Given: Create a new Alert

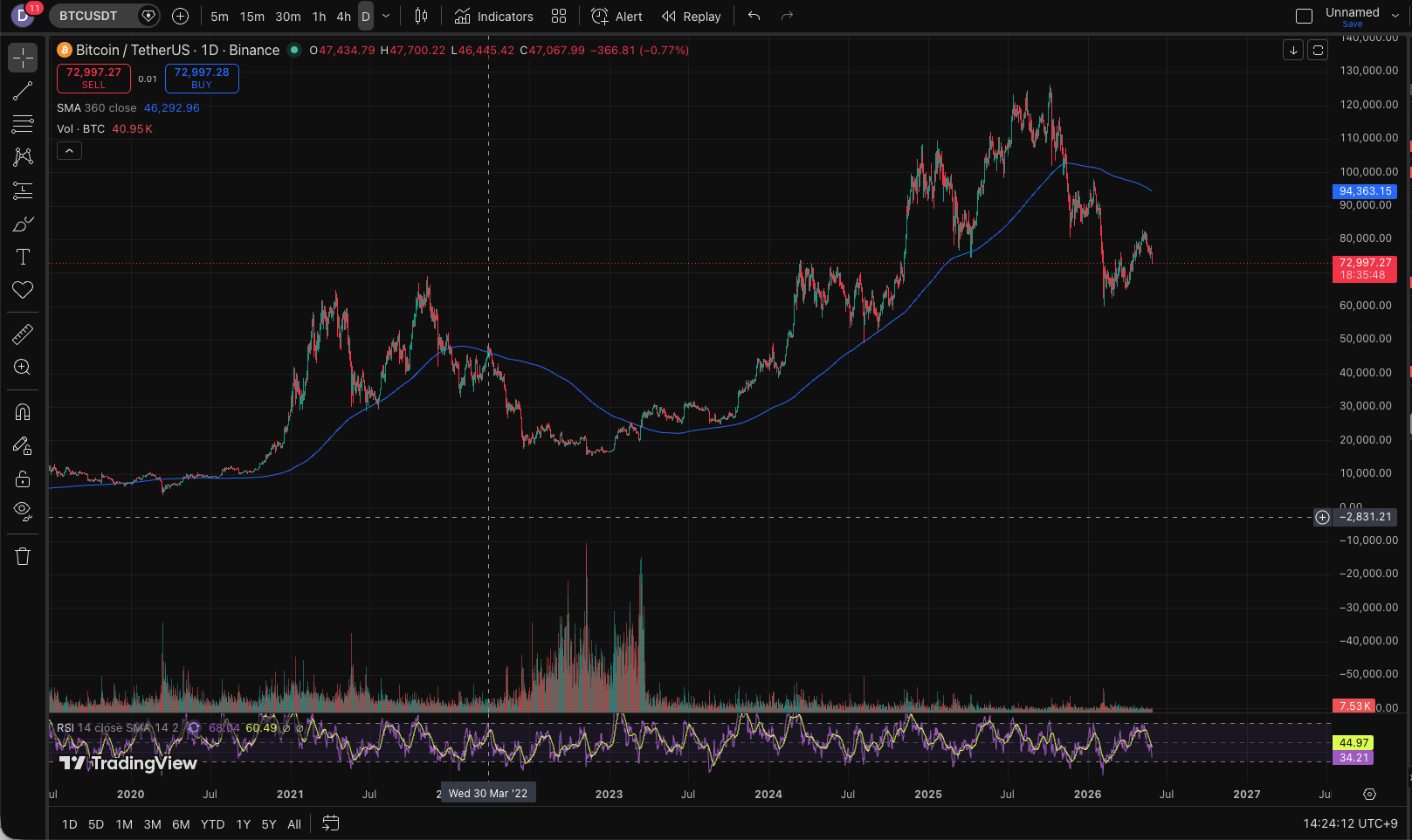Looking at the screenshot, I should tap(616, 17).
